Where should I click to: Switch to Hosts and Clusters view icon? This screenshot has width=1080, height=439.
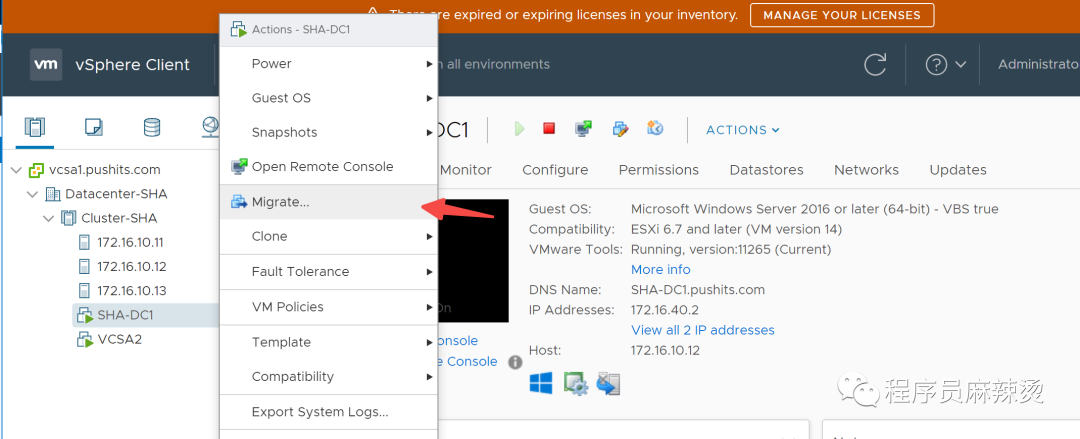tap(35, 127)
